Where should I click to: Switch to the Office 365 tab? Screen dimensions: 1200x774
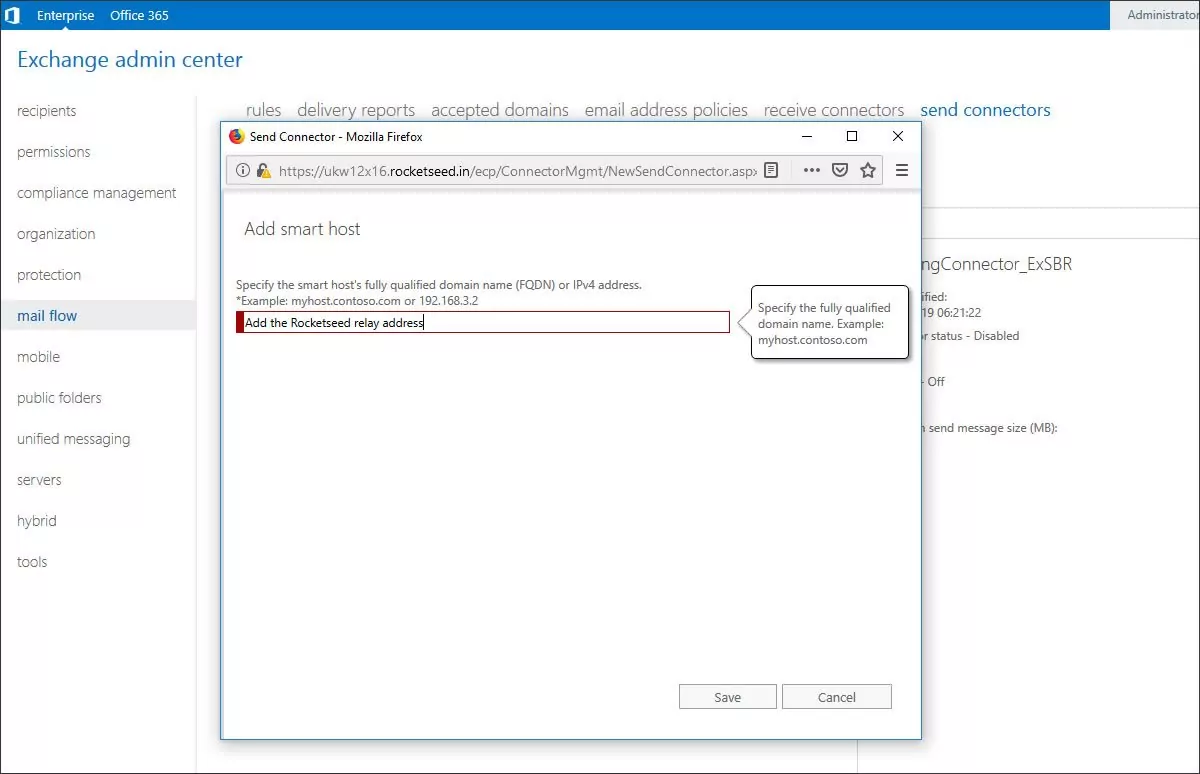139,15
